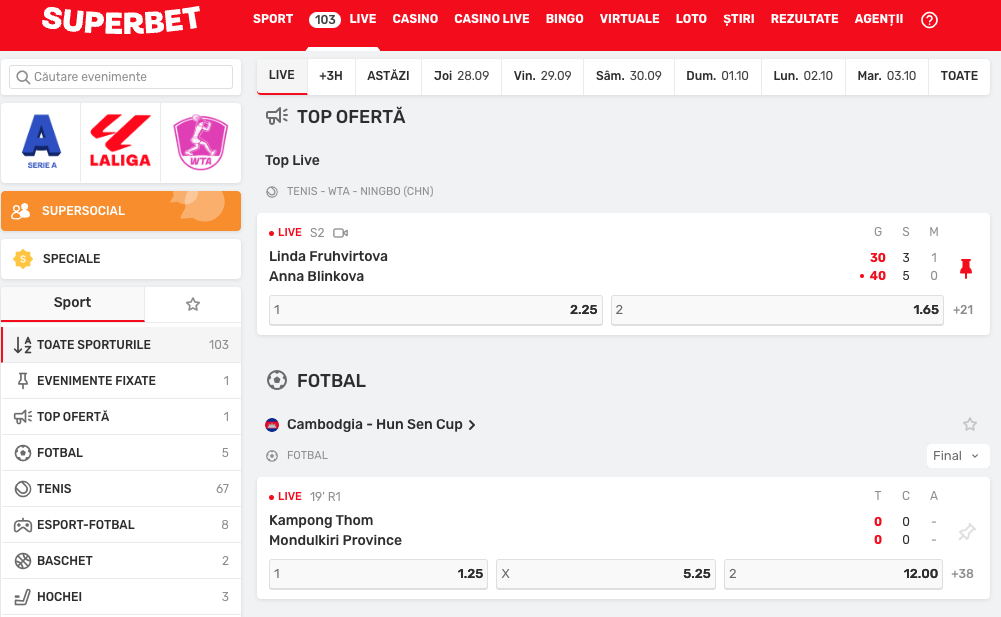Select the Astăzi tab
1001x617 pixels.
click(388, 76)
